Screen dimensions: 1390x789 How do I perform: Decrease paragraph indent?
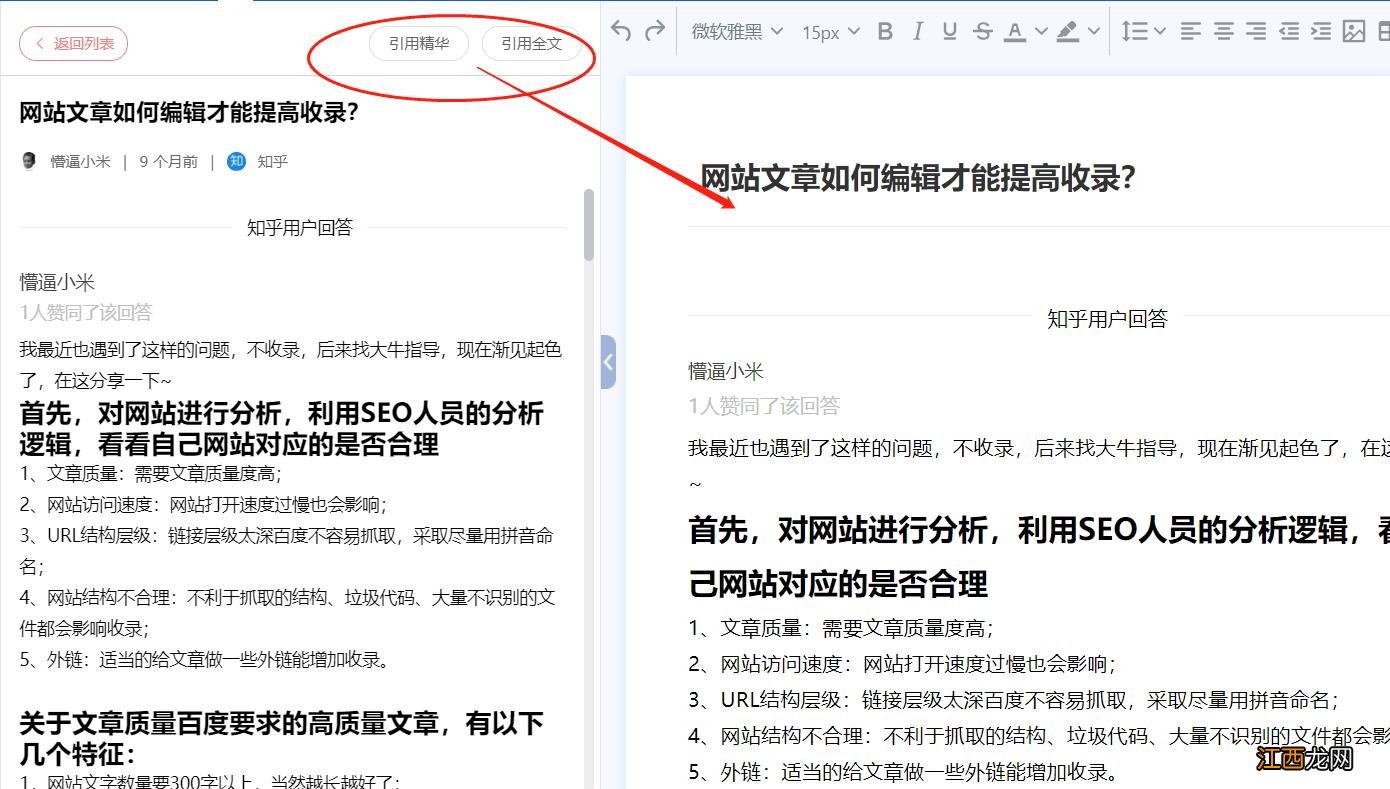pos(1289,32)
